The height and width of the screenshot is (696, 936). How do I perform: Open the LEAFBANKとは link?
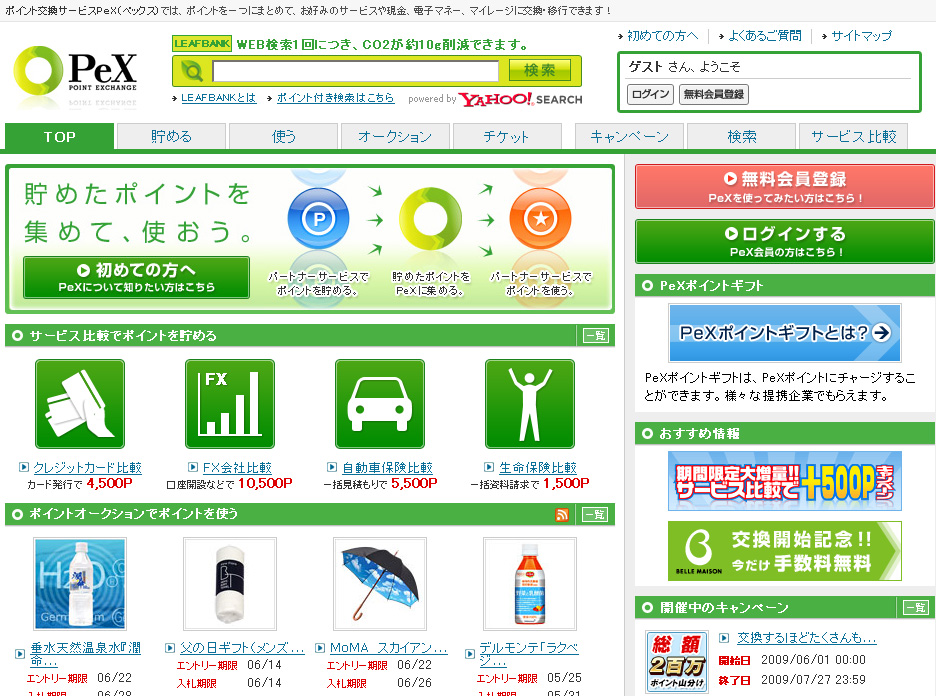pos(218,98)
